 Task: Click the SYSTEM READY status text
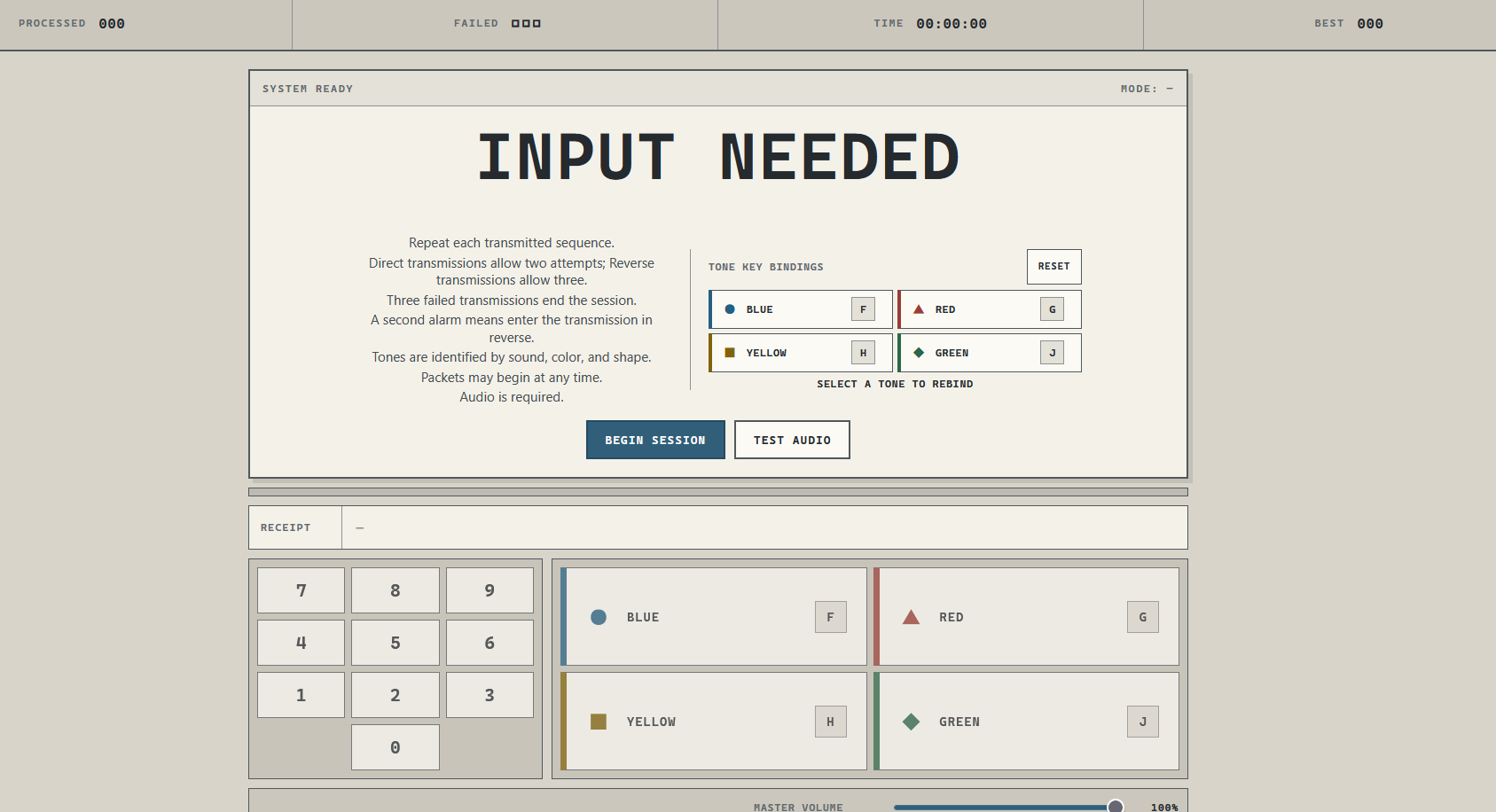(x=308, y=89)
